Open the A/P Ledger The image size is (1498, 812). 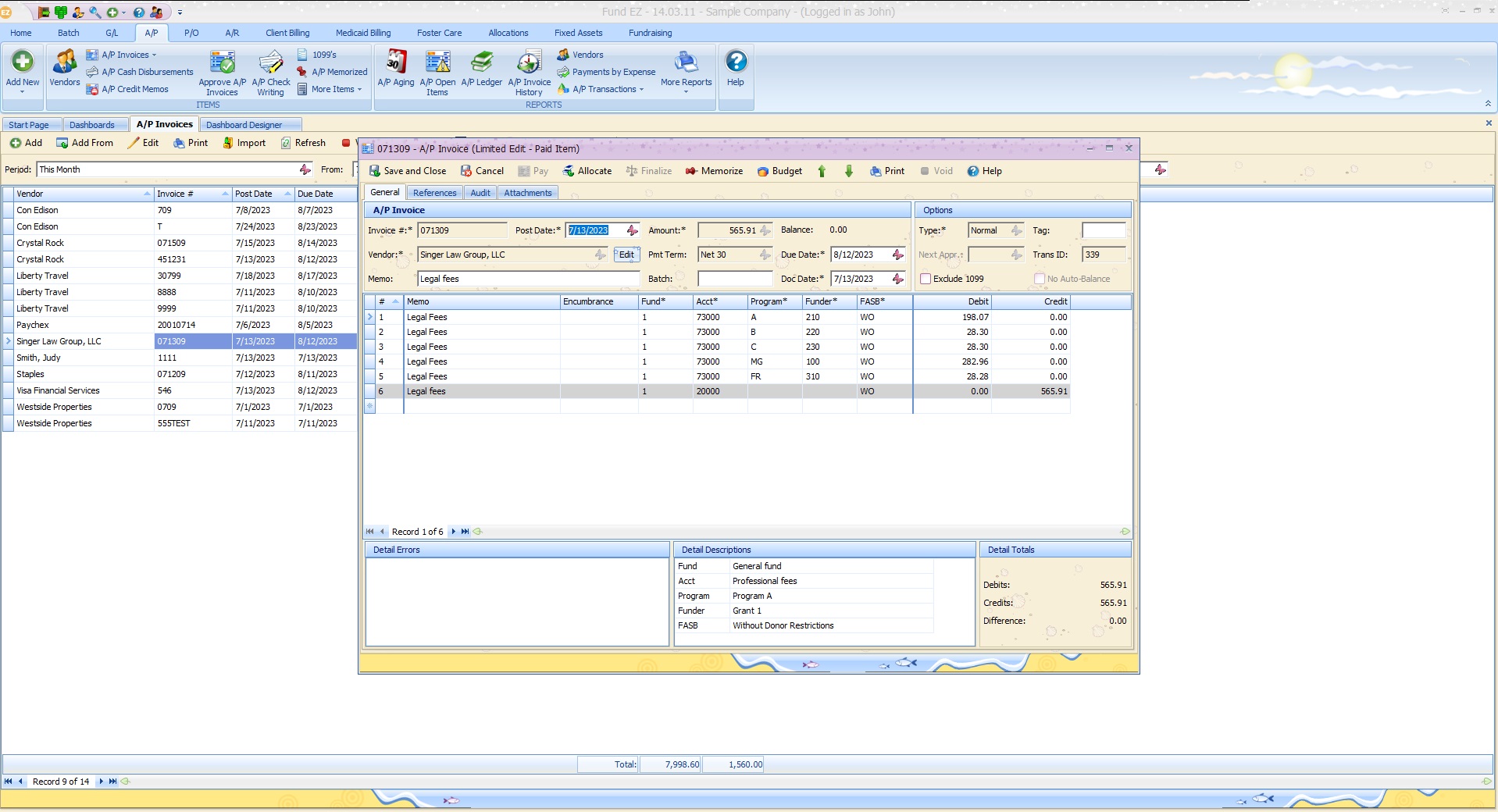(481, 70)
